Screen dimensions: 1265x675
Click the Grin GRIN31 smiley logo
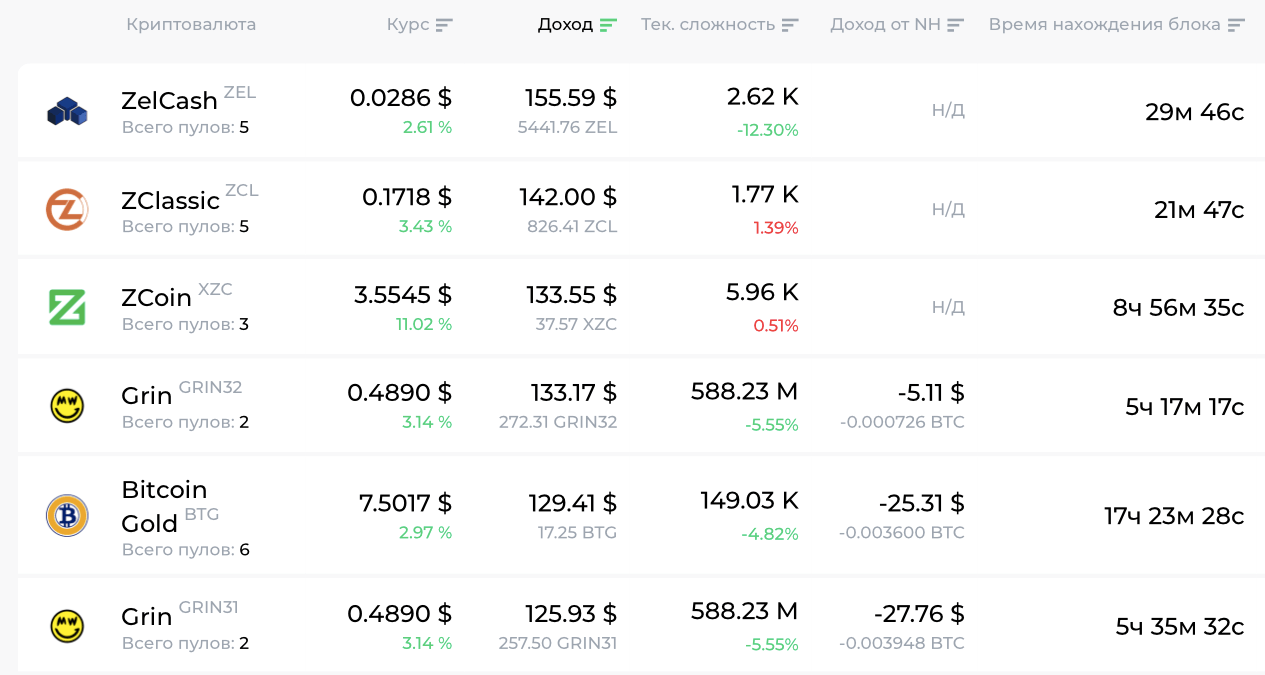pyautogui.click(x=67, y=626)
